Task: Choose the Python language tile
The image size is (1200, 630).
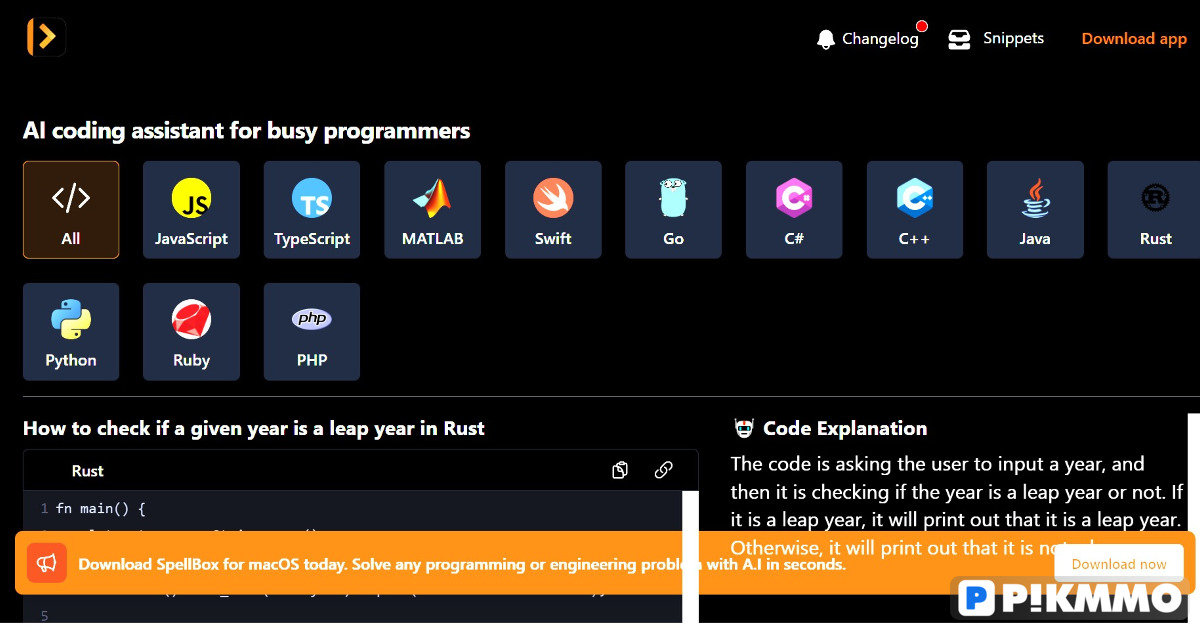Action: [71, 332]
